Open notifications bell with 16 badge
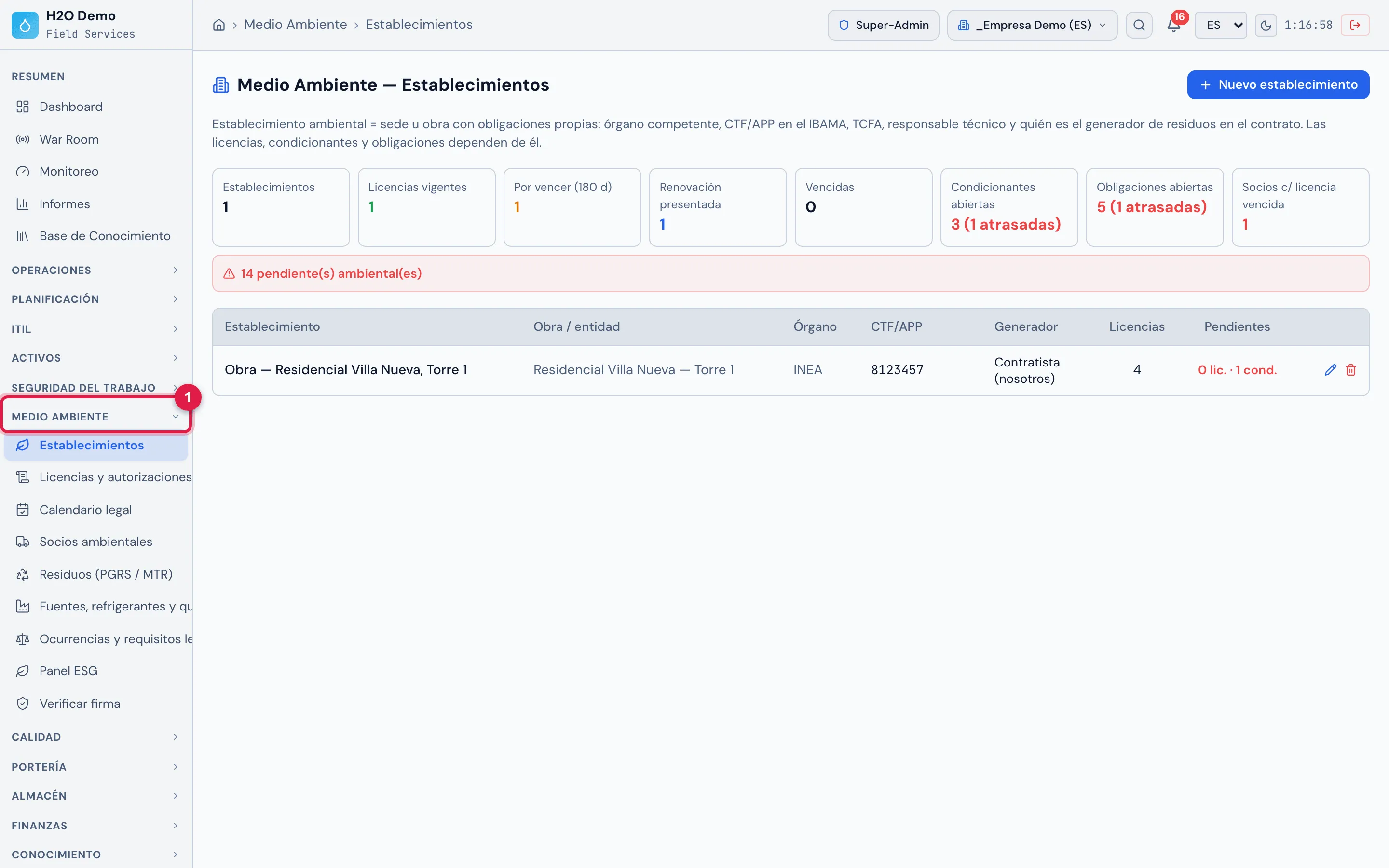 (x=1174, y=25)
